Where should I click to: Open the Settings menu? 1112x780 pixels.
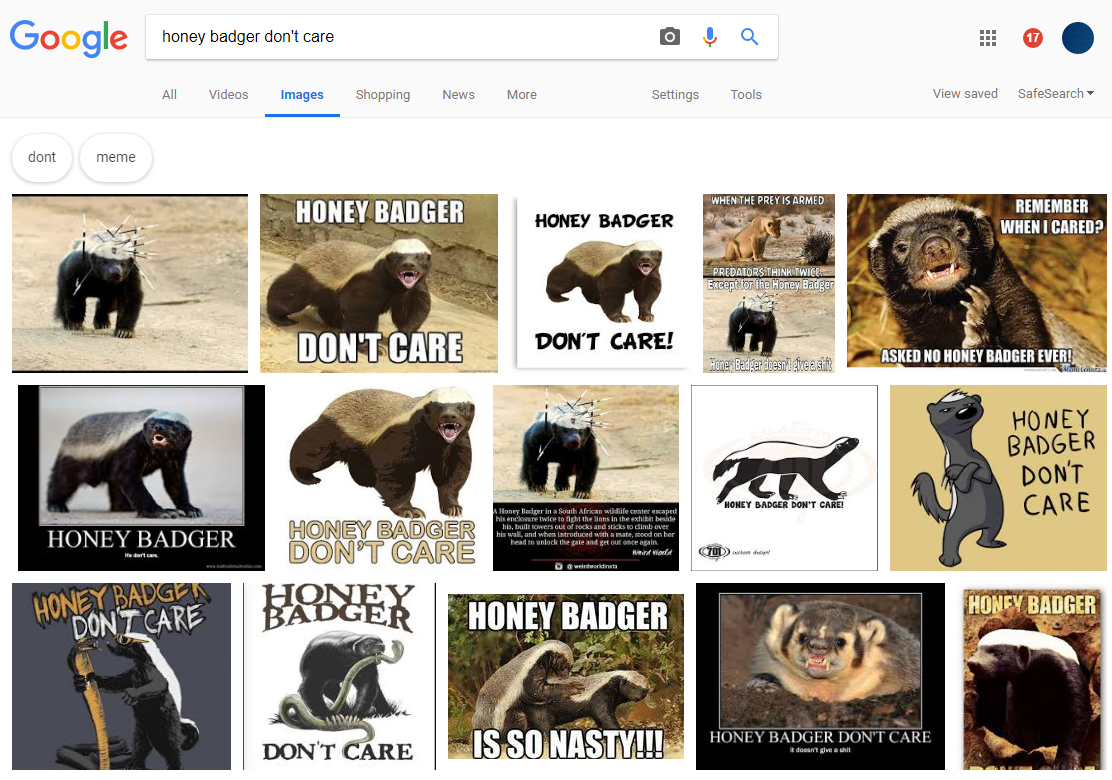(x=675, y=95)
